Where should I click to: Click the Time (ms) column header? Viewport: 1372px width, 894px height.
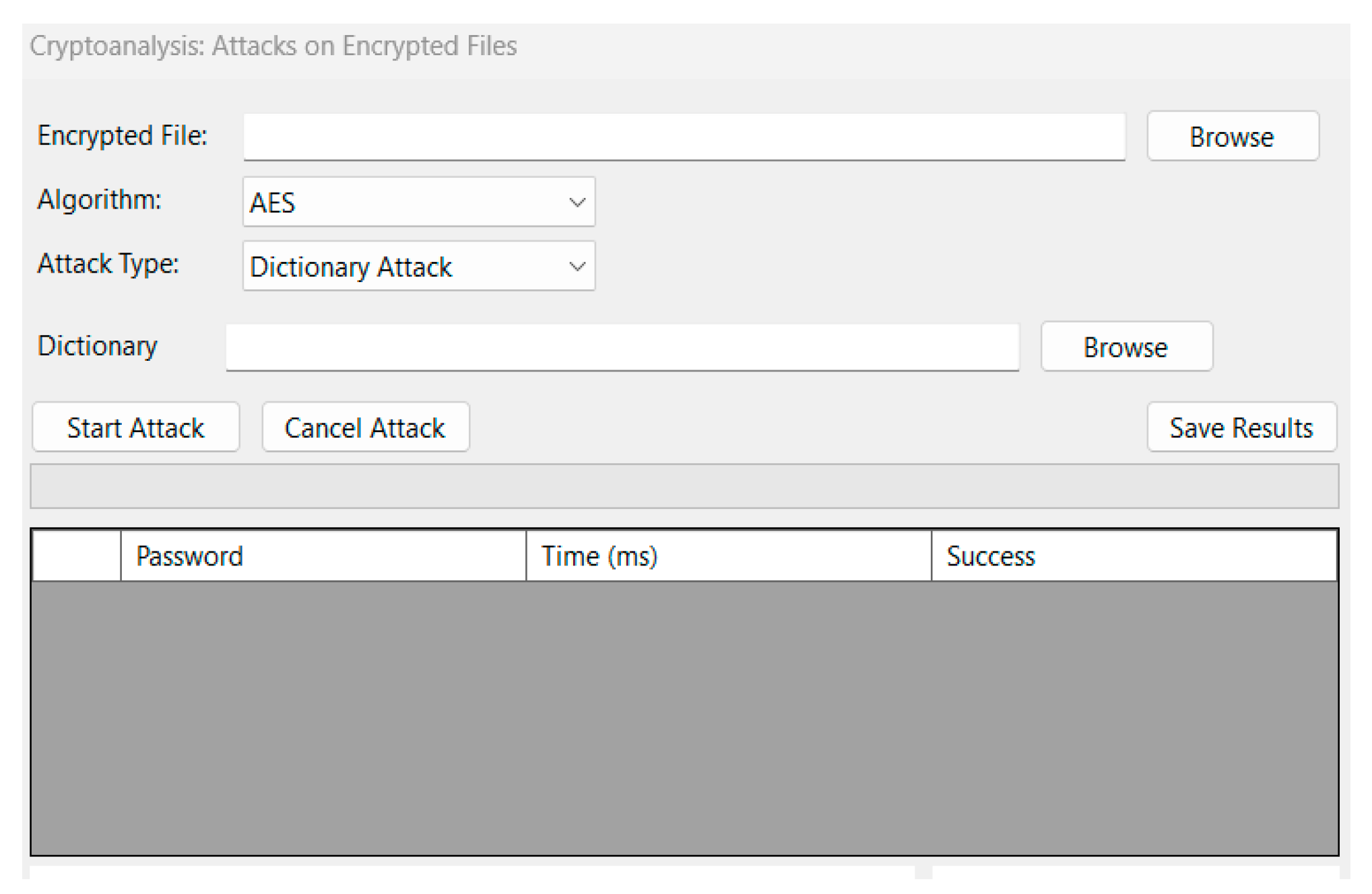[x=727, y=556]
